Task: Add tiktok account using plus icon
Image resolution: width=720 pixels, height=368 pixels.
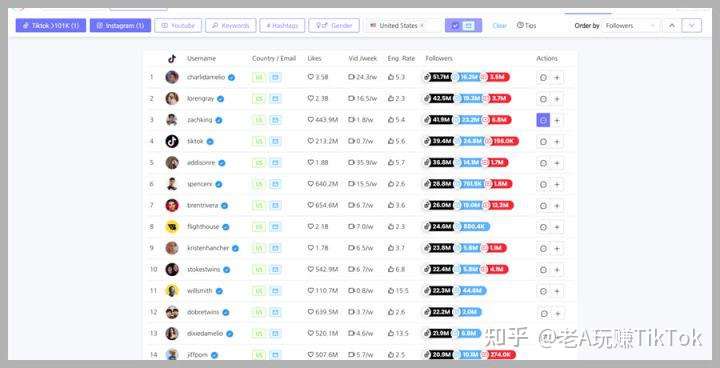Action: pos(557,142)
